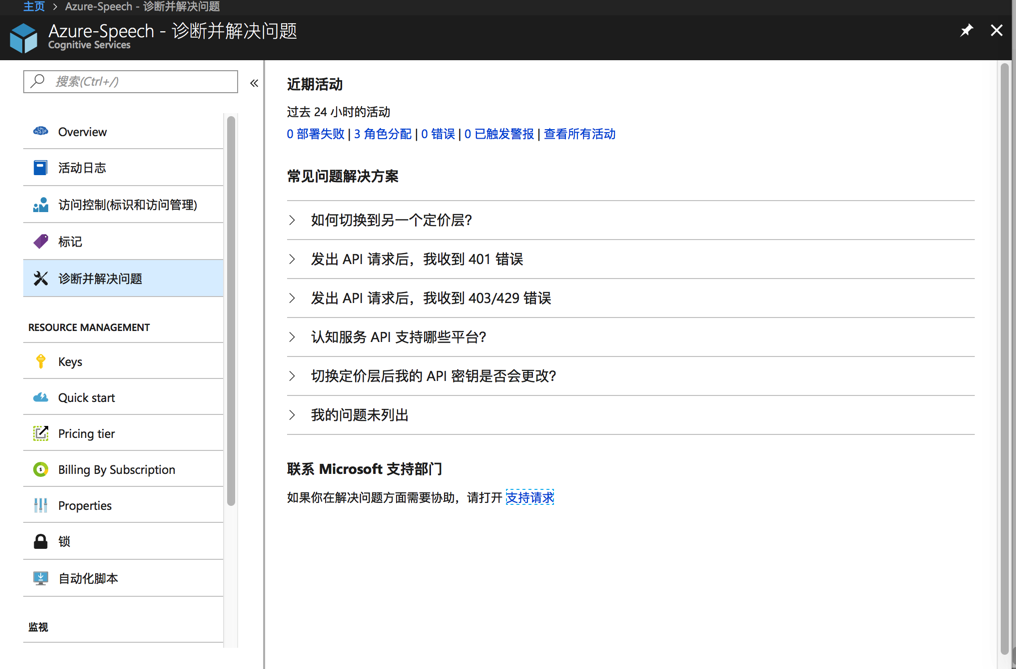Click the Pricing tier edit icon
Screen dimensions: 1016x669
coord(40,433)
